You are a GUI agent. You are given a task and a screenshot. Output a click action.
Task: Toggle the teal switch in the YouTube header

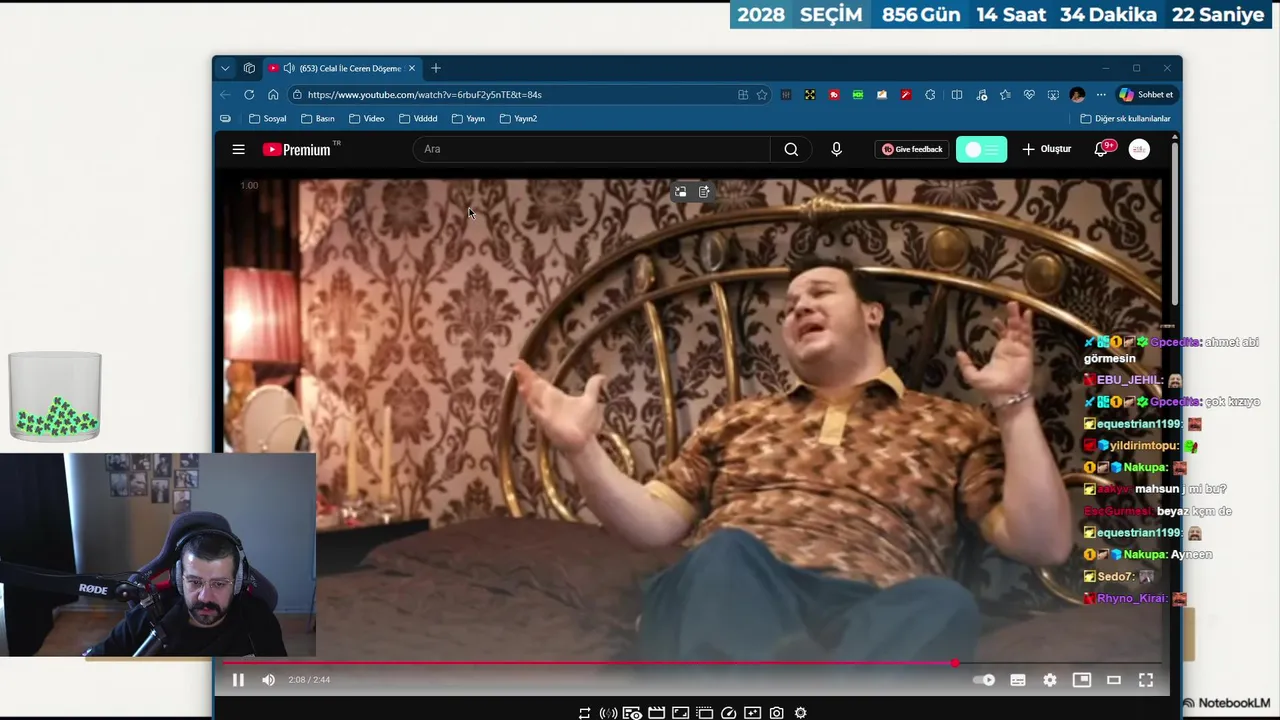[981, 150]
